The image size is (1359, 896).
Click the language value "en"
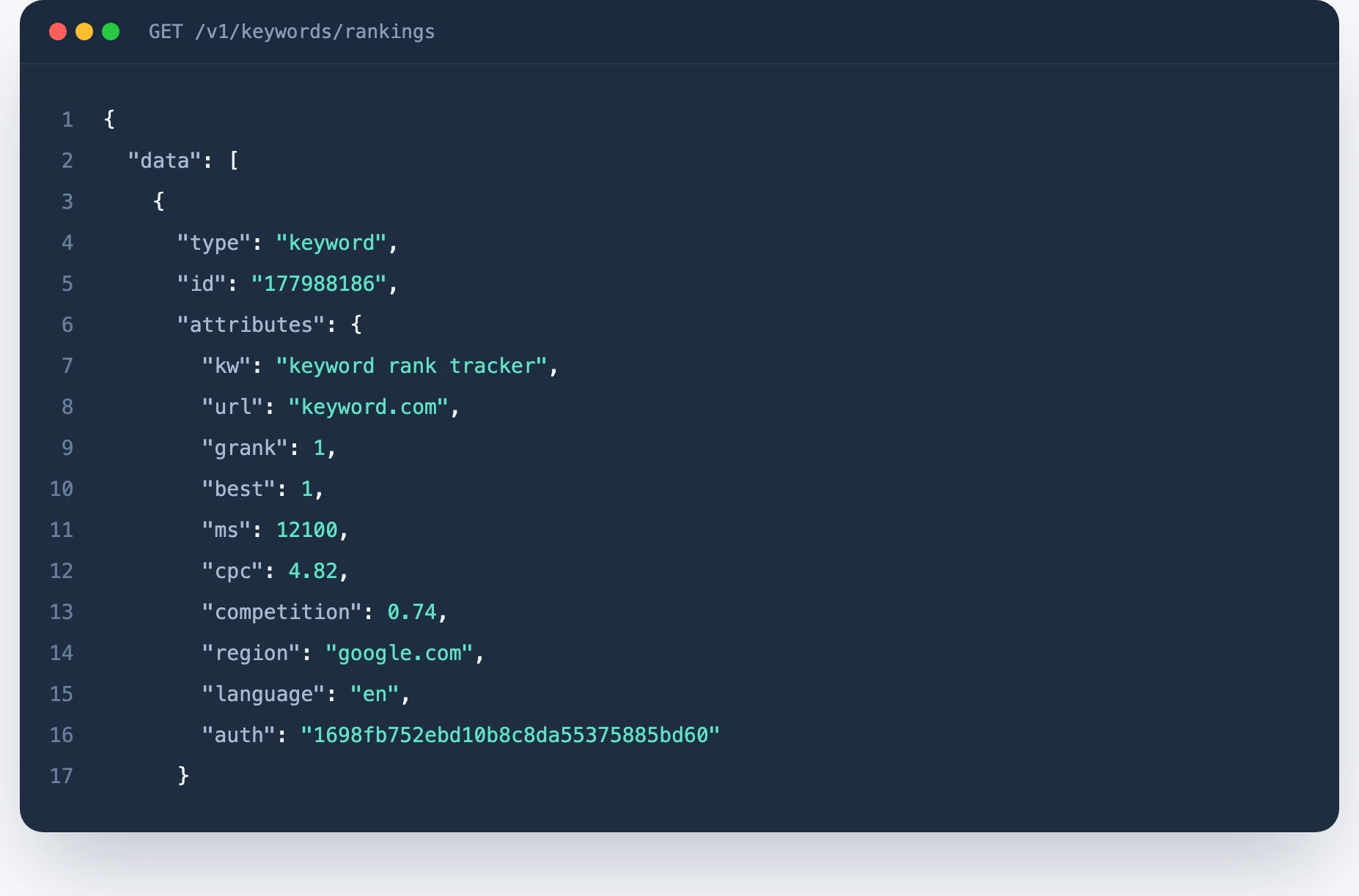coord(375,694)
